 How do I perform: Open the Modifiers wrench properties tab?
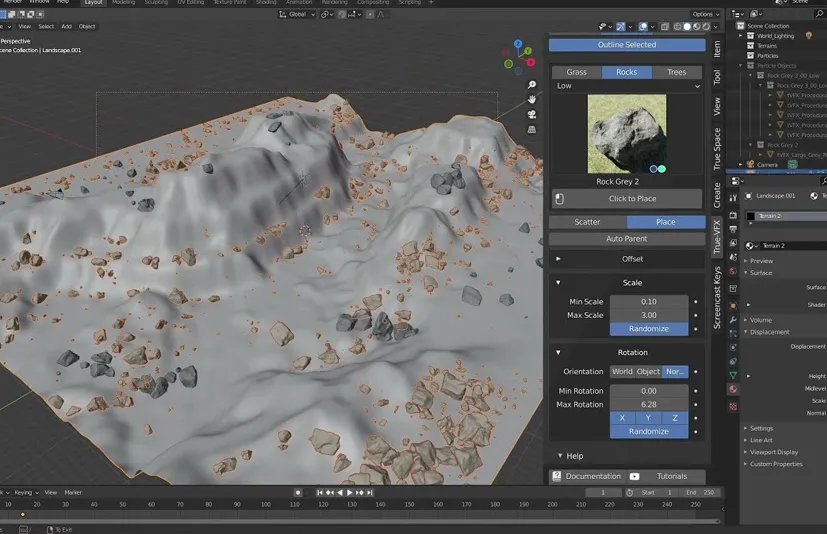[x=733, y=320]
